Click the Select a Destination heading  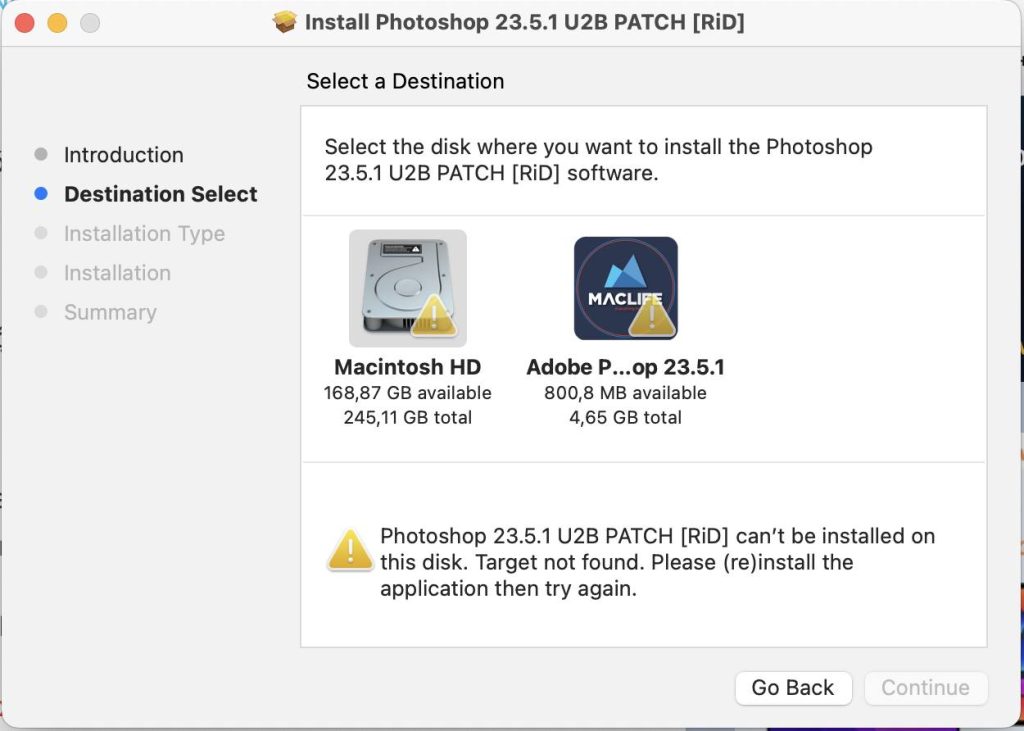(x=404, y=81)
